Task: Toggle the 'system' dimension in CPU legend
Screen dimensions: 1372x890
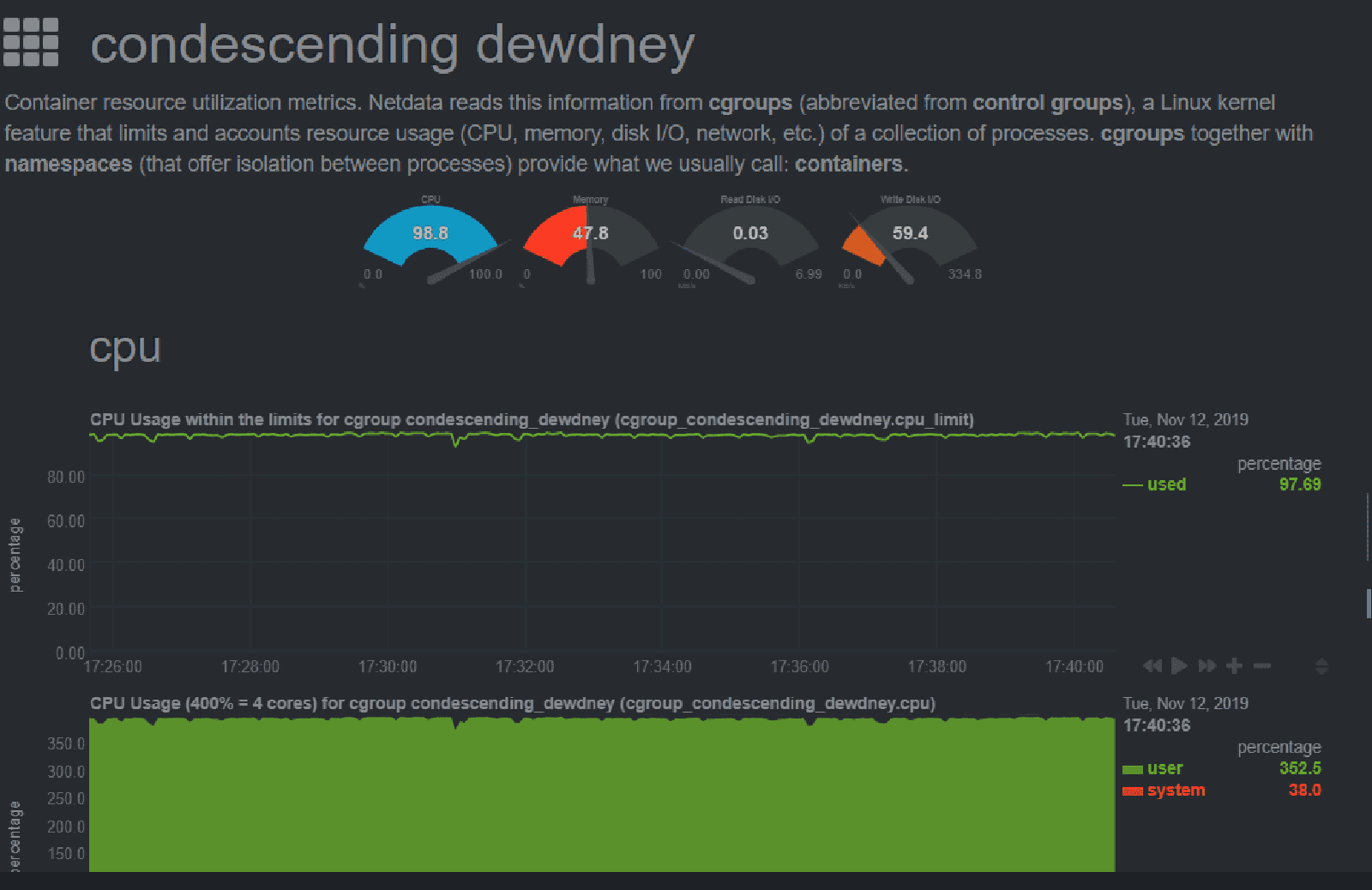Action: (x=1176, y=791)
